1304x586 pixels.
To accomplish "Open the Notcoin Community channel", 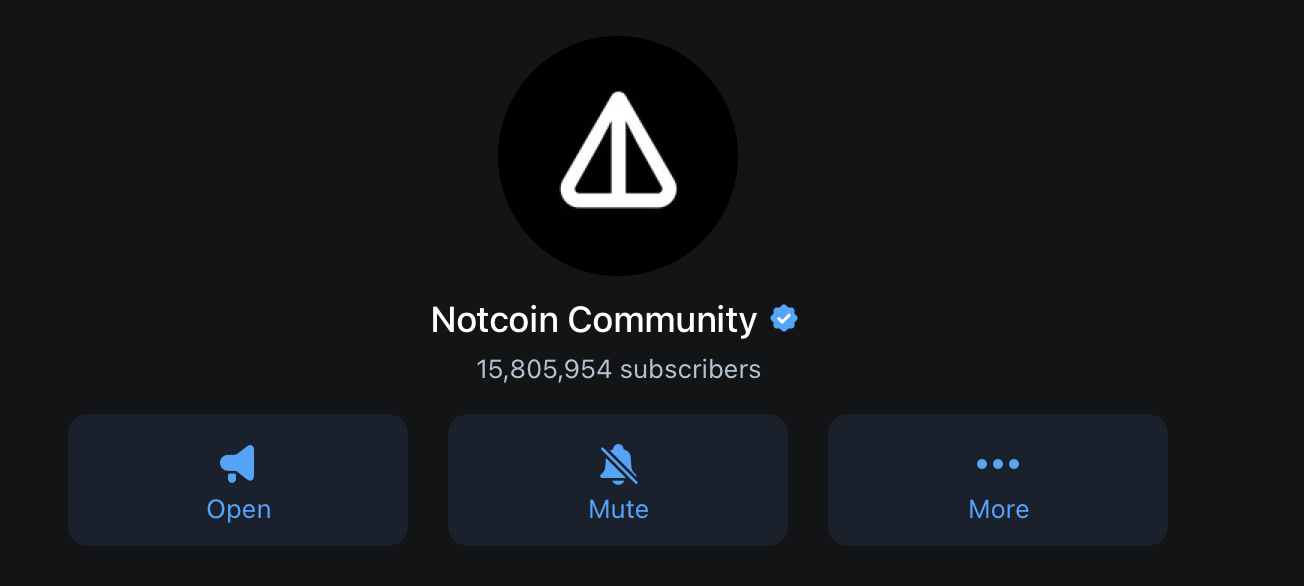I will [x=238, y=480].
